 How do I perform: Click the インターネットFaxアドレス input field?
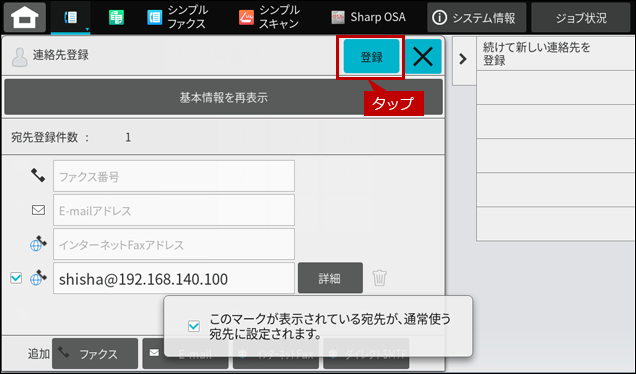[x=174, y=244]
